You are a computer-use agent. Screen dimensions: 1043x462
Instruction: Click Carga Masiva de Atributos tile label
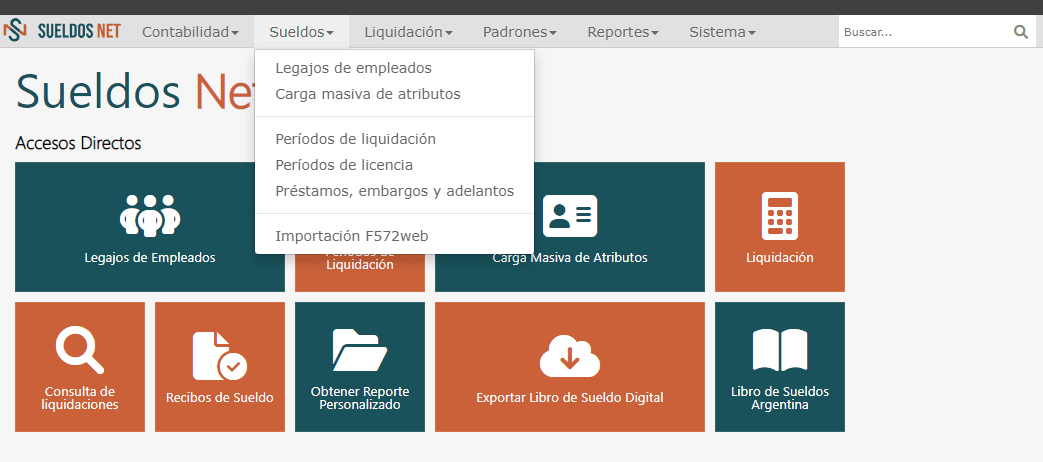coord(570,258)
